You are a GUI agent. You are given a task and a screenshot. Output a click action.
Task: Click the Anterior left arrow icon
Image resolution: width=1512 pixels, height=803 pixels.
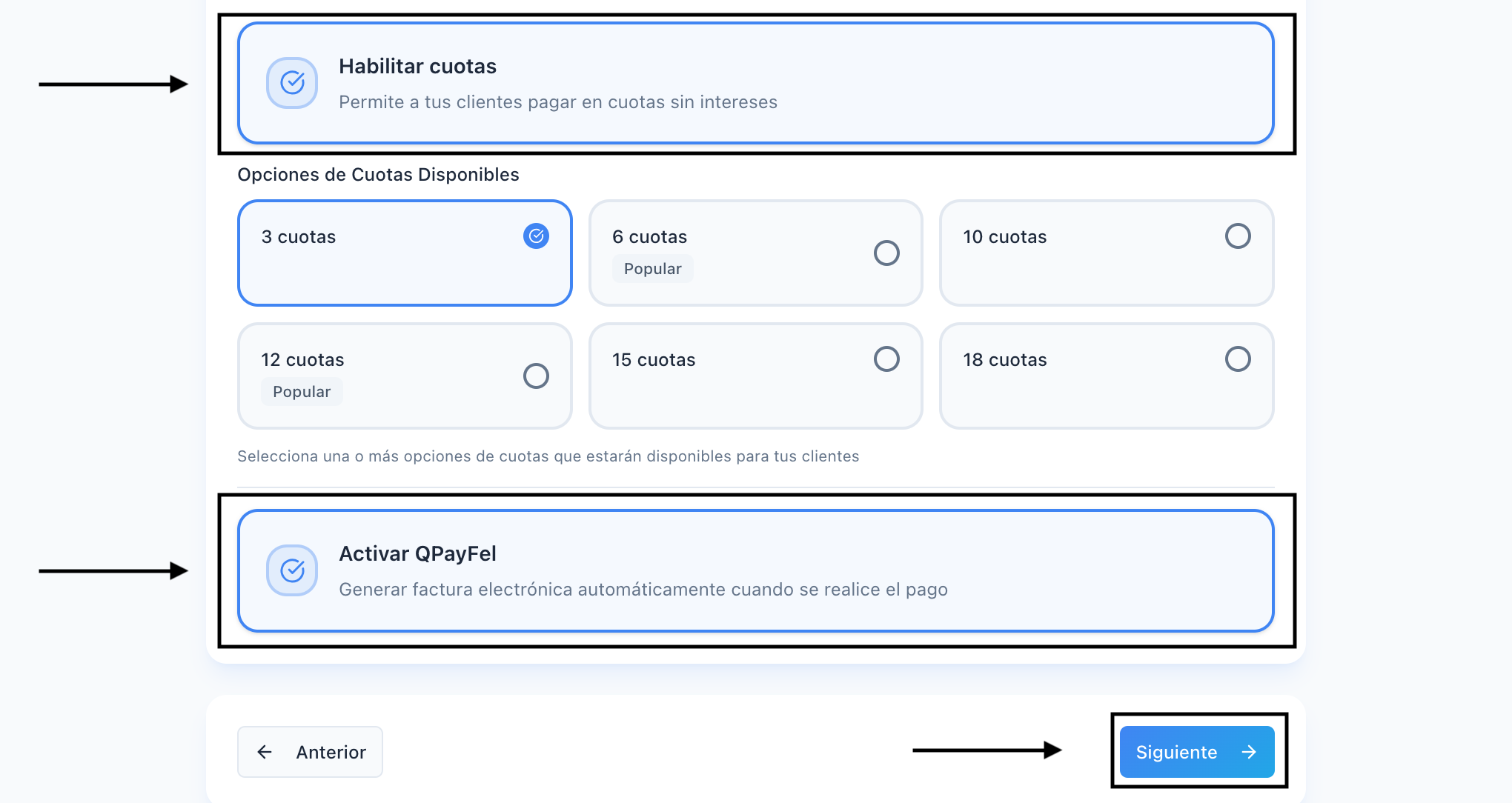click(265, 752)
